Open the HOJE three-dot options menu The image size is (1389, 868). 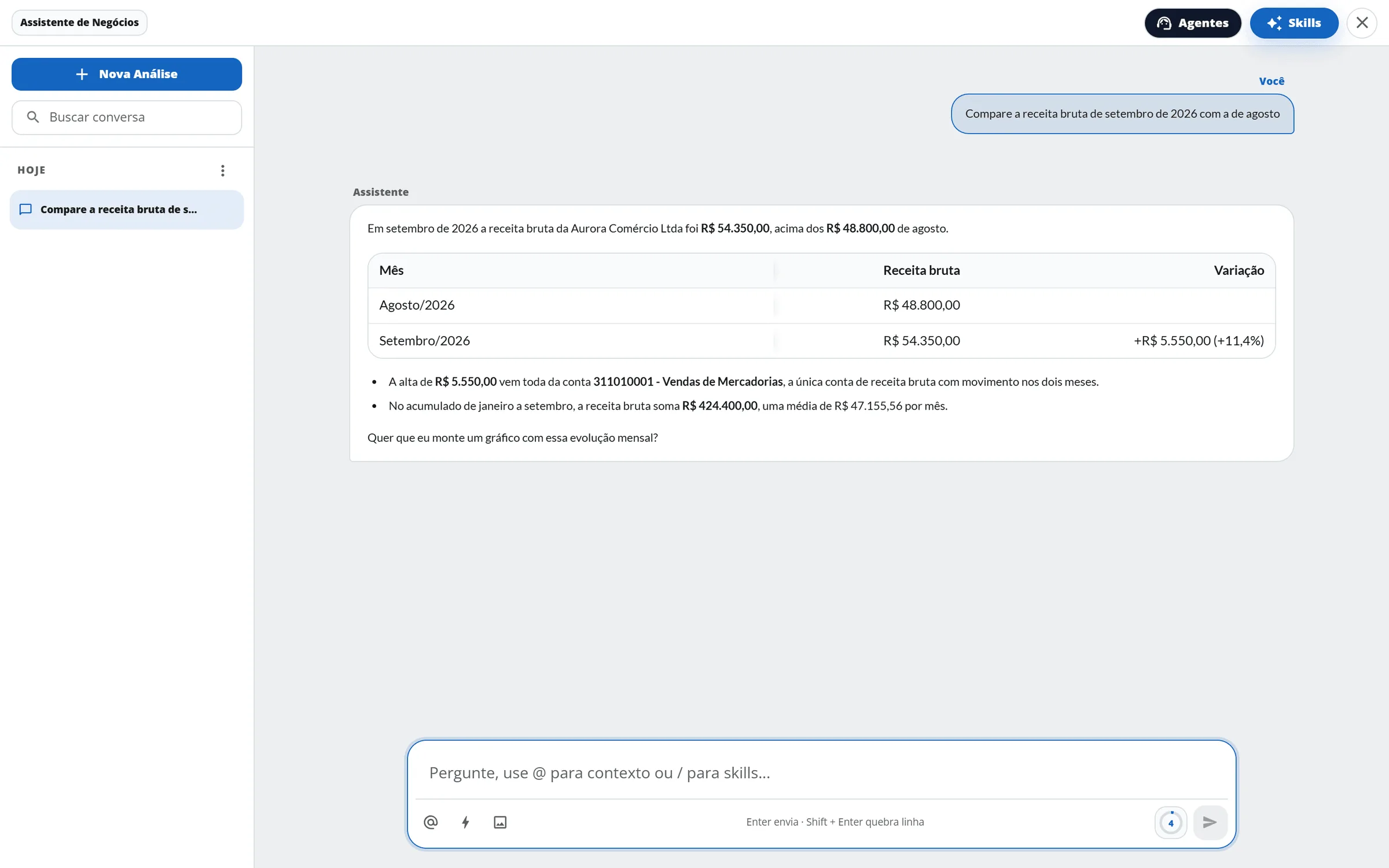[223, 170]
